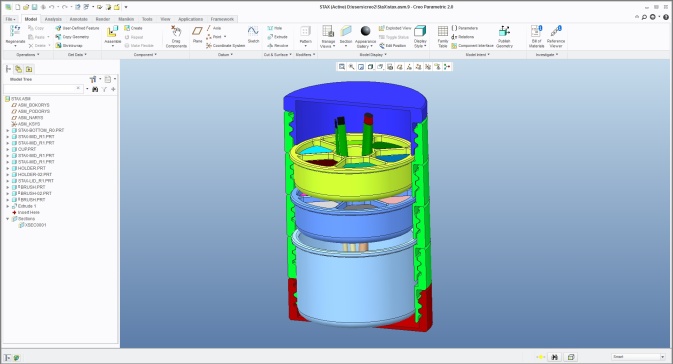This screenshot has height=364, width=673.
Task: Open the File menu
Action: coord(11,19)
